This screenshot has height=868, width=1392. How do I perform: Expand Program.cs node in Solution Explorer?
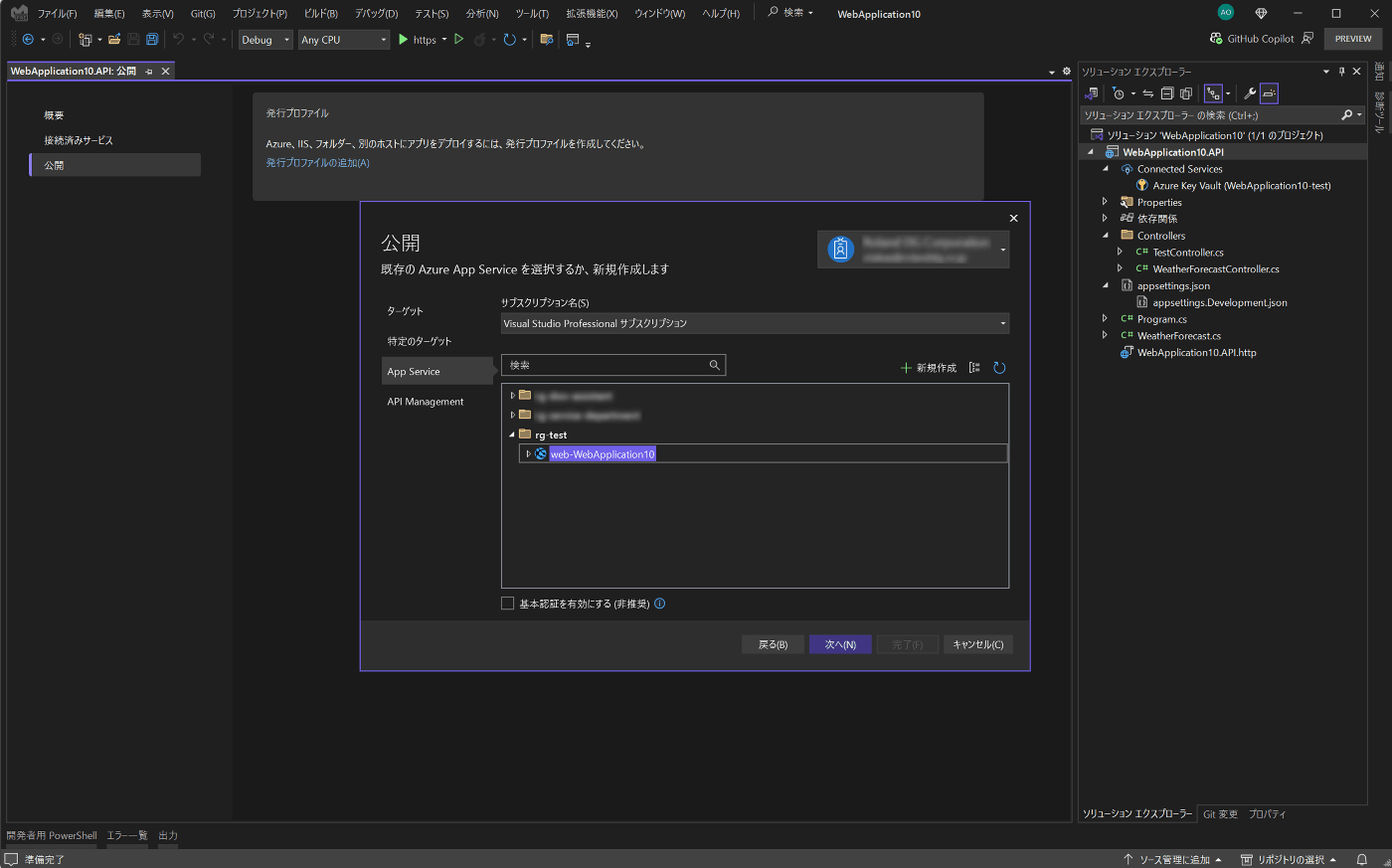pos(1105,319)
